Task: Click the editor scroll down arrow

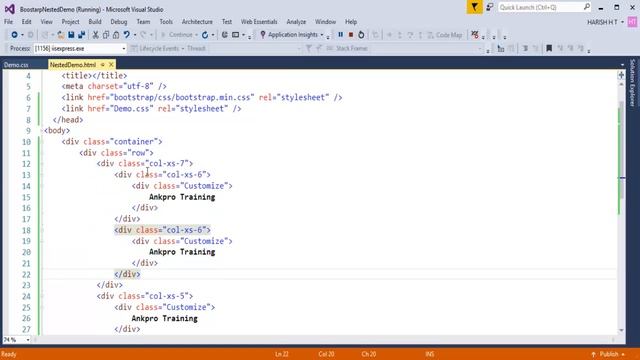Action: [621, 330]
